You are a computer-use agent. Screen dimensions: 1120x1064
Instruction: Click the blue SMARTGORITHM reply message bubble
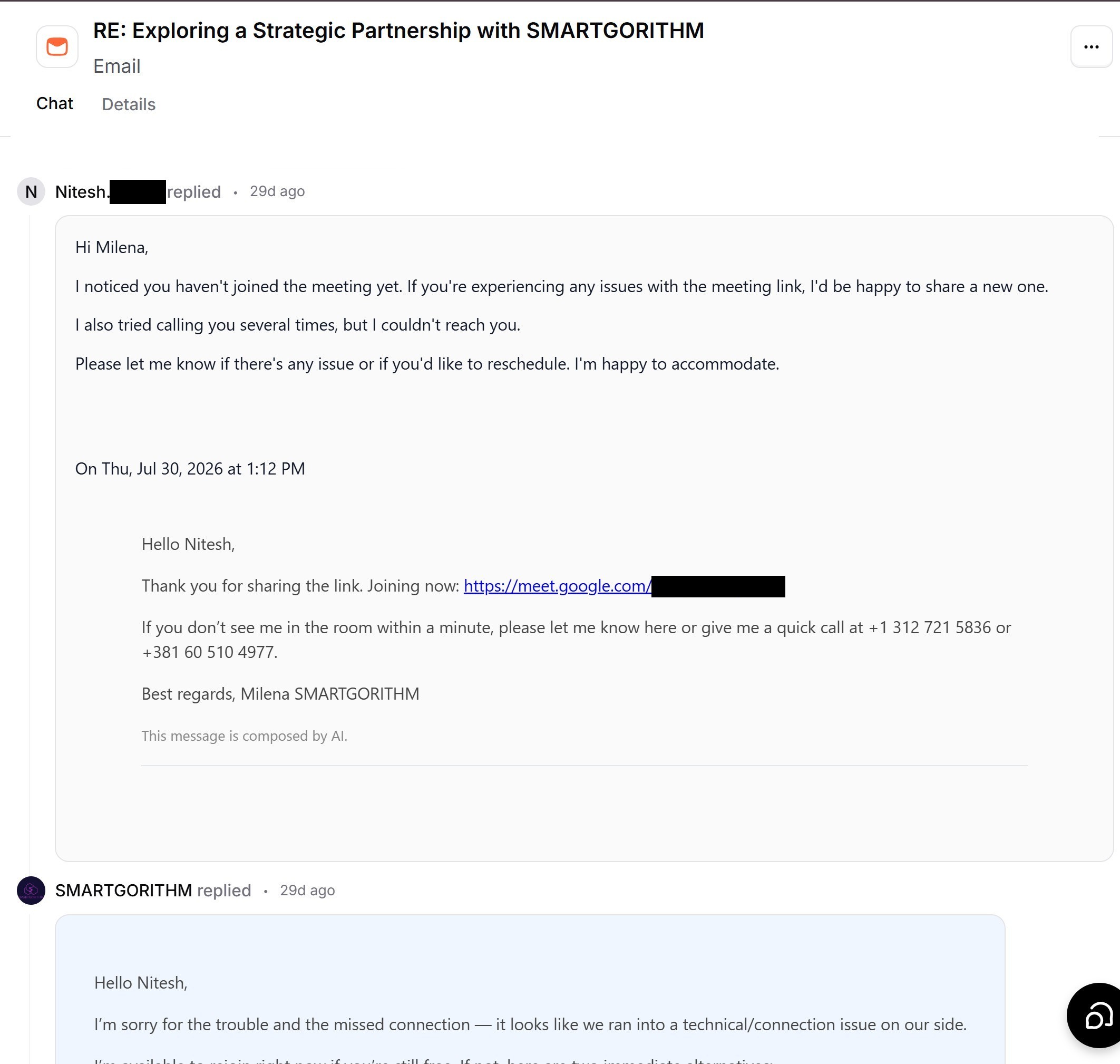click(x=530, y=989)
